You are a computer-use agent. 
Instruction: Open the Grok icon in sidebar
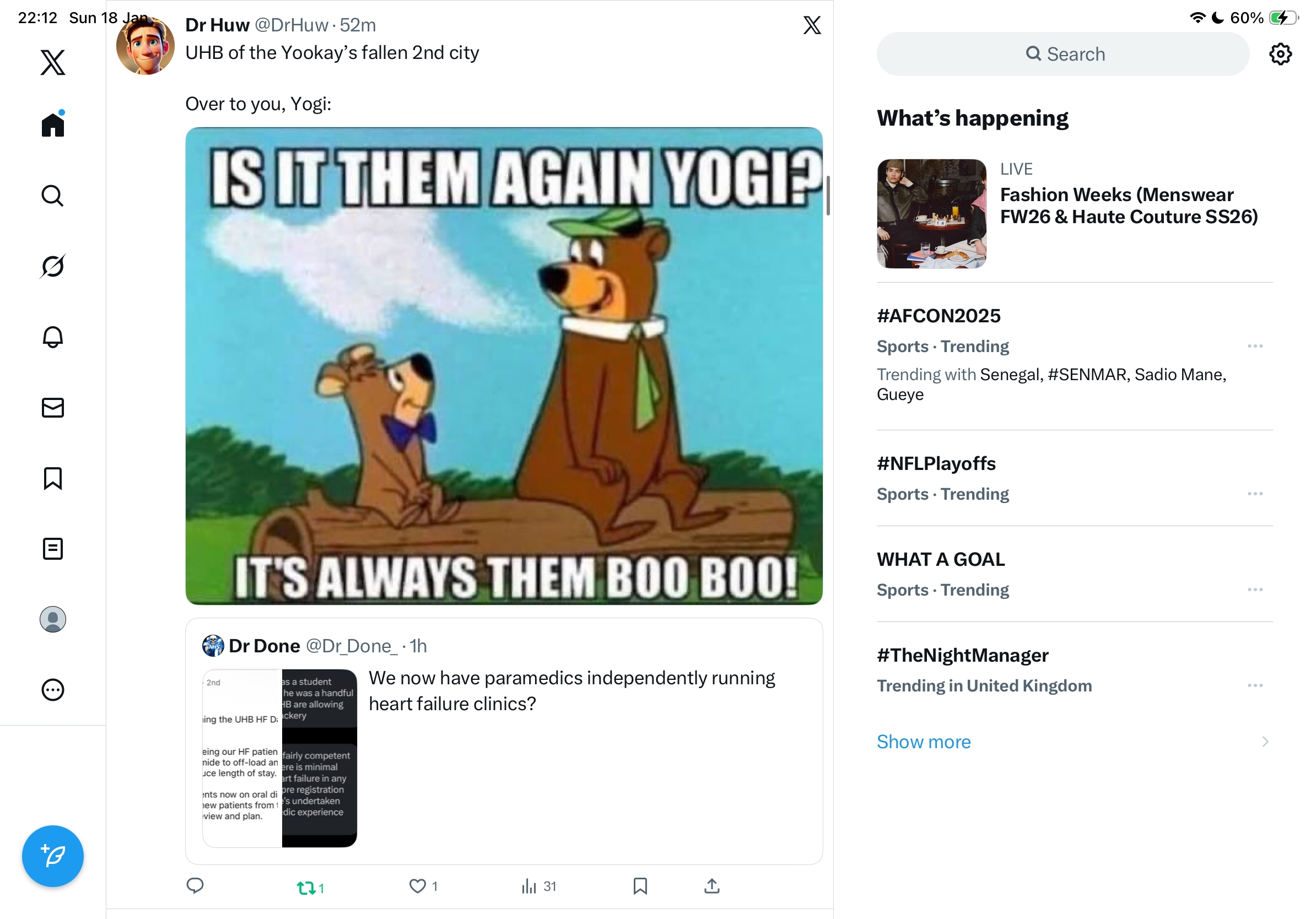(x=53, y=266)
